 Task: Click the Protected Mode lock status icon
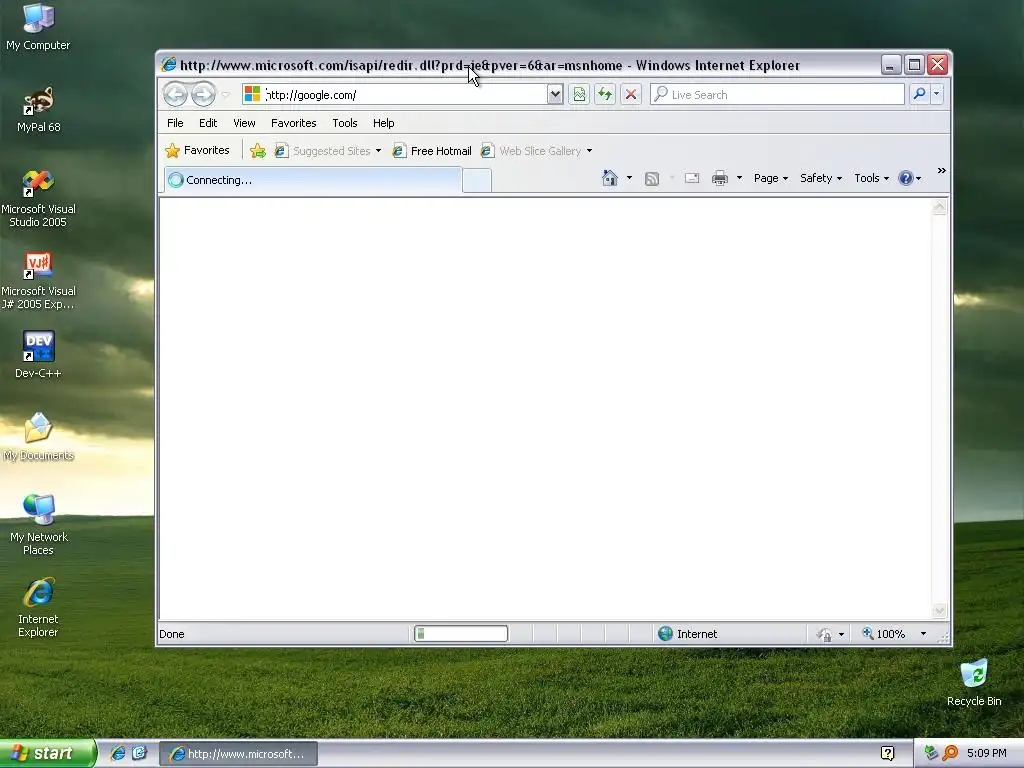click(x=824, y=634)
